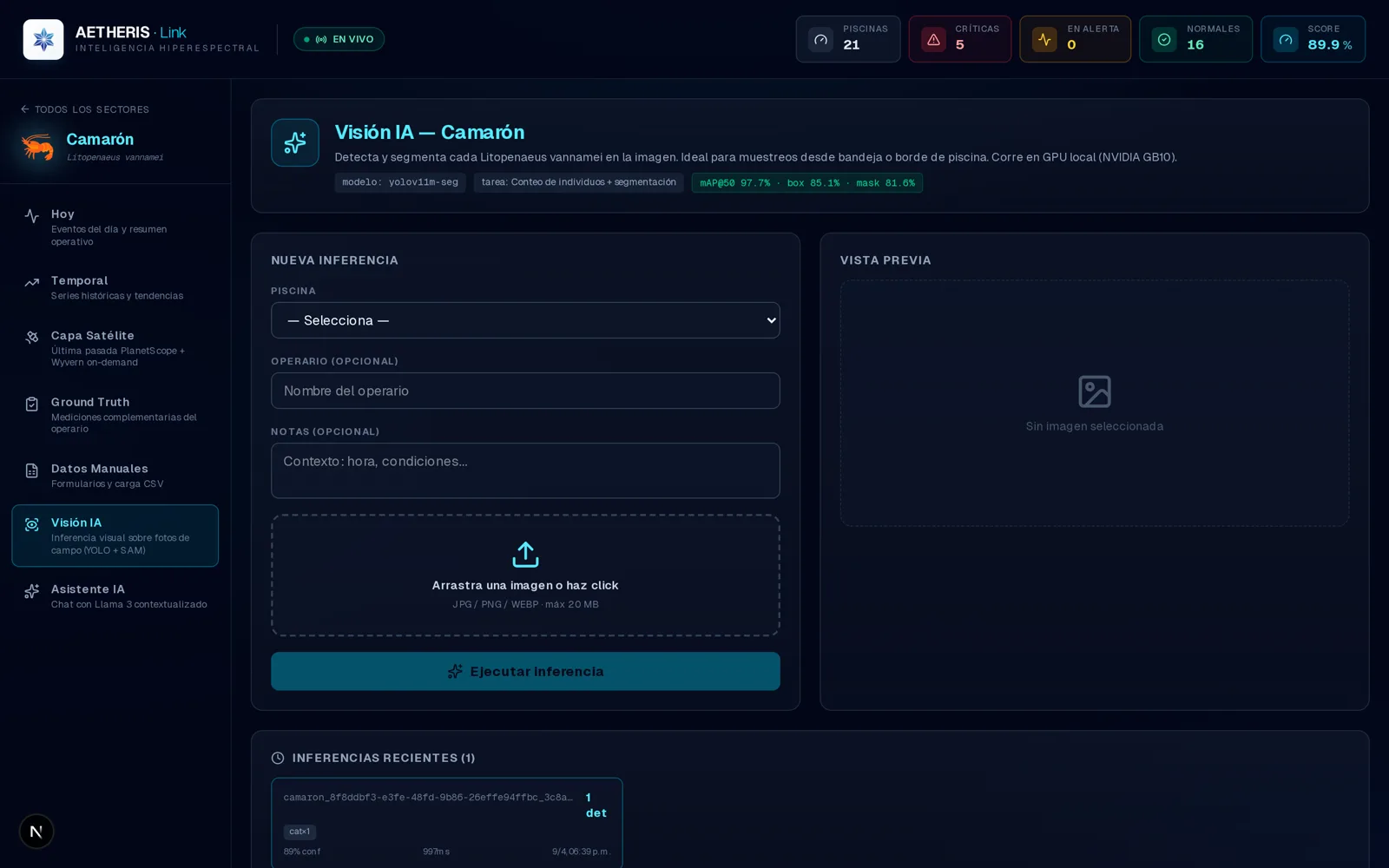Click the Críticas 5 stat card
Screen dimensions: 1389x868
(960, 39)
